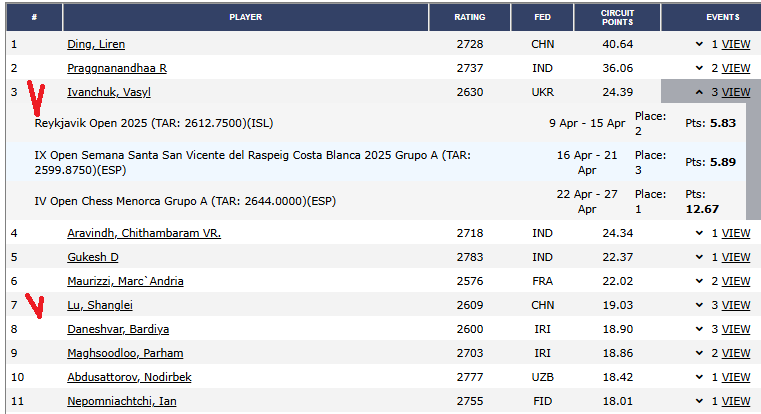
Task: Click VIEW link for Daneshvar, Bardiya
Action: 735,329
